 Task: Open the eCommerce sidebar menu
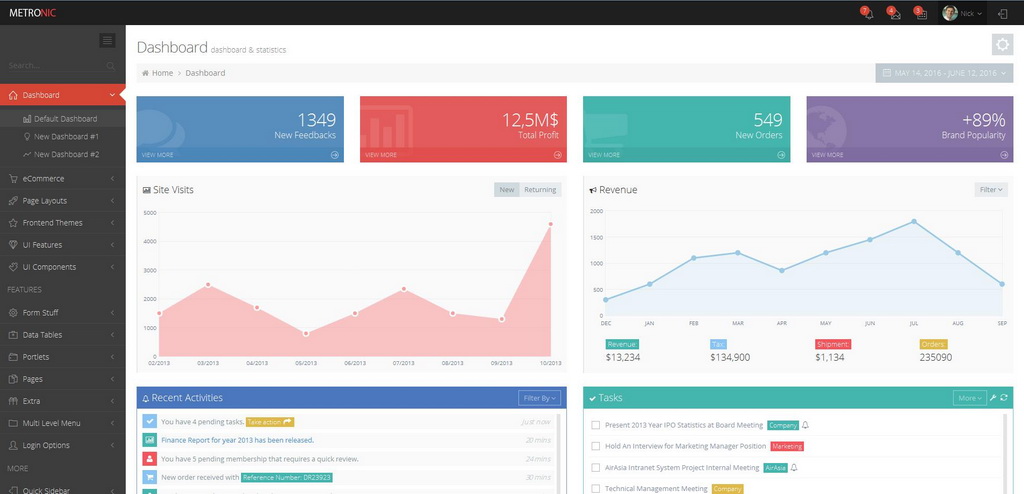pos(63,179)
